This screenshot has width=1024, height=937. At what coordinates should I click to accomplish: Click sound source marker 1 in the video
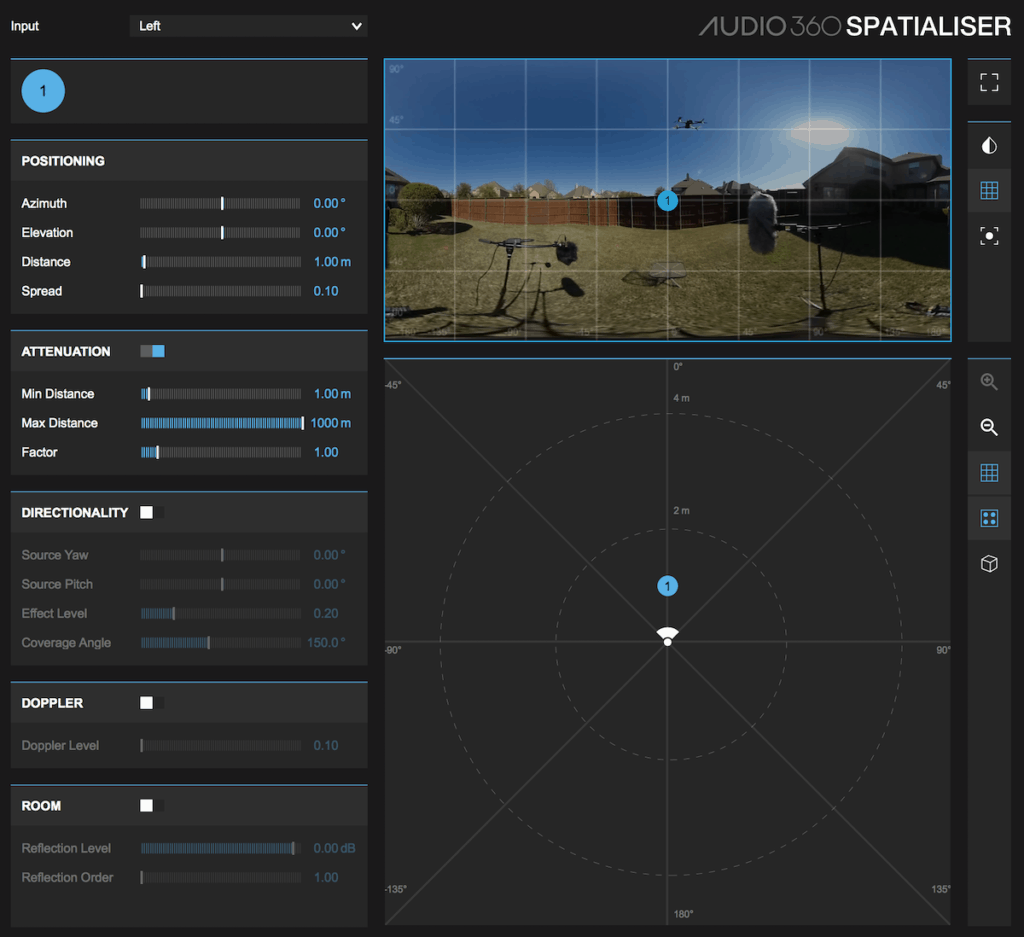668,200
